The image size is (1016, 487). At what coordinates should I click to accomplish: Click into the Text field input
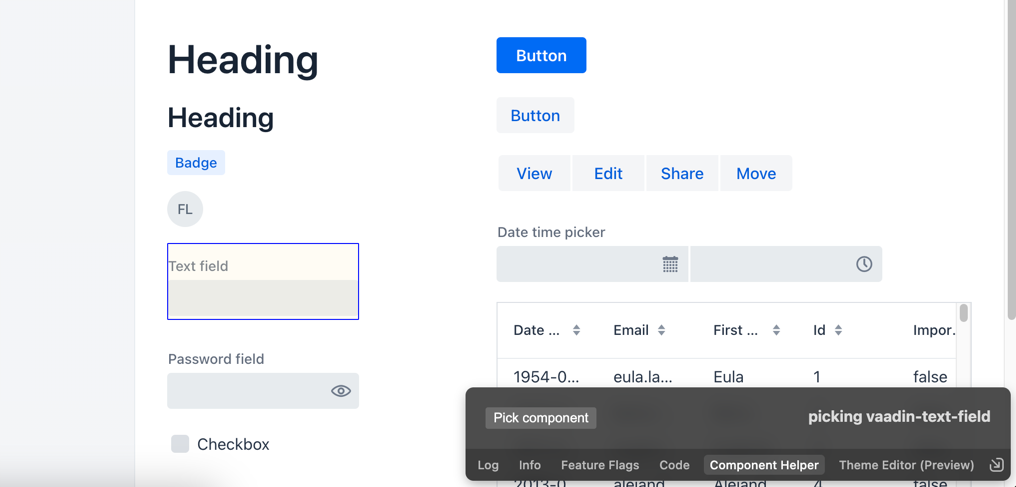[263, 298]
